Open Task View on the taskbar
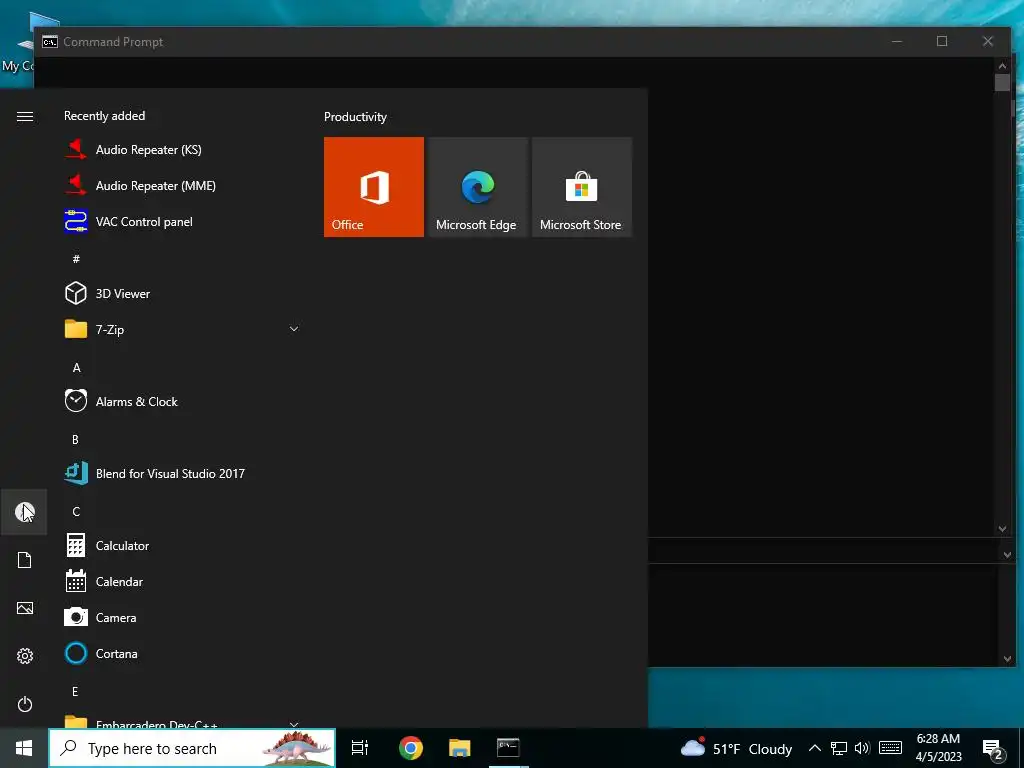This screenshot has height=768, width=1024. [360, 748]
